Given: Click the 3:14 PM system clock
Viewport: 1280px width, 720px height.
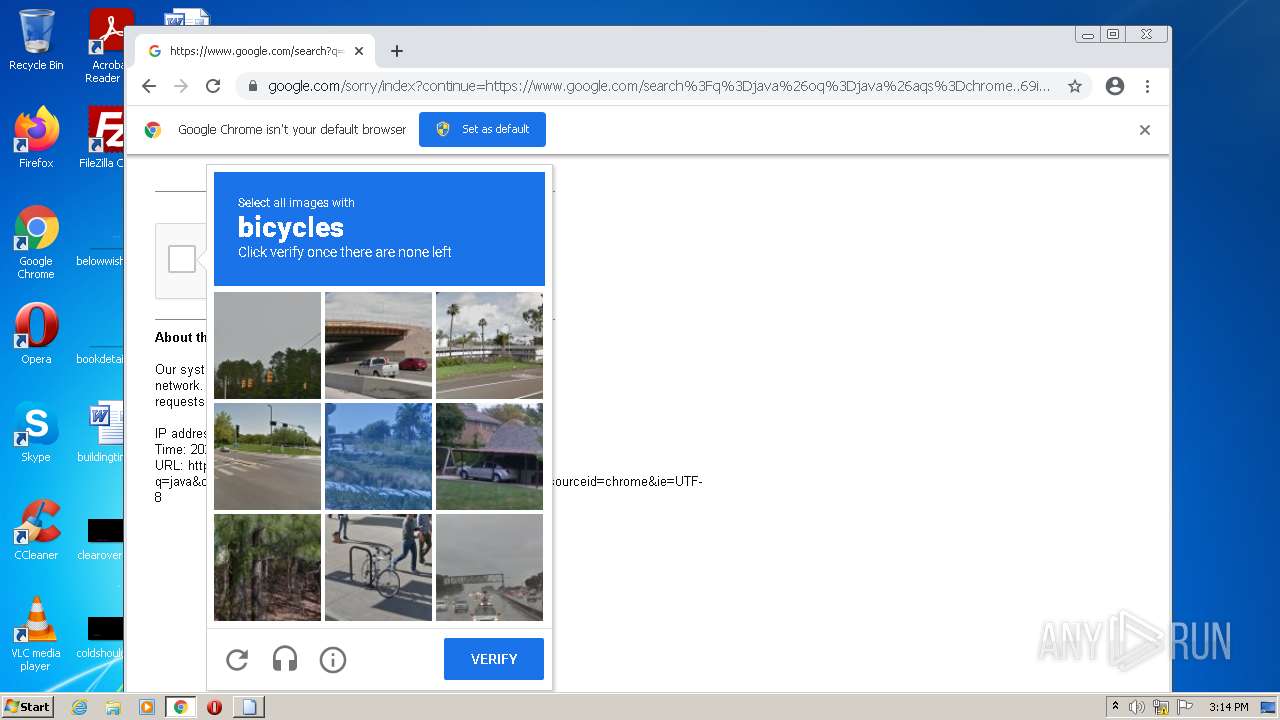Looking at the screenshot, I should (x=1228, y=707).
